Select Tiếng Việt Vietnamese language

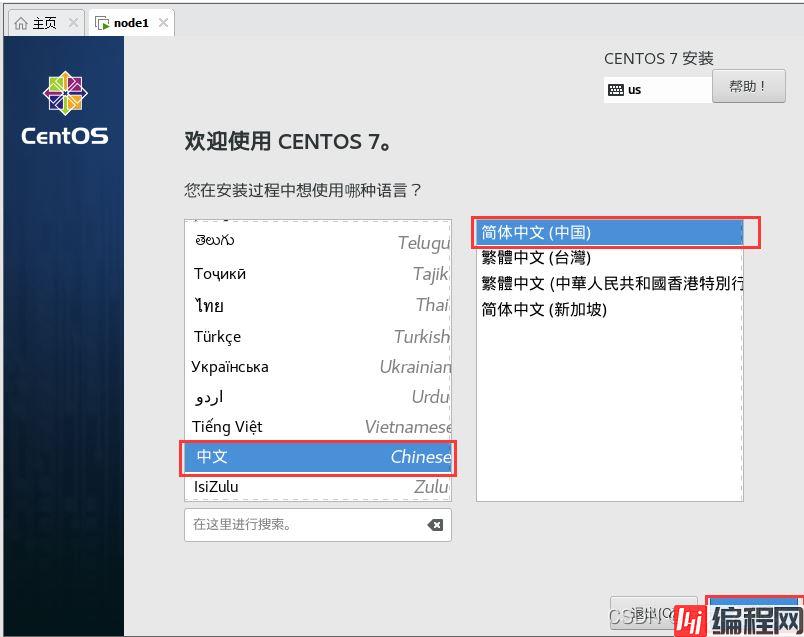318,427
